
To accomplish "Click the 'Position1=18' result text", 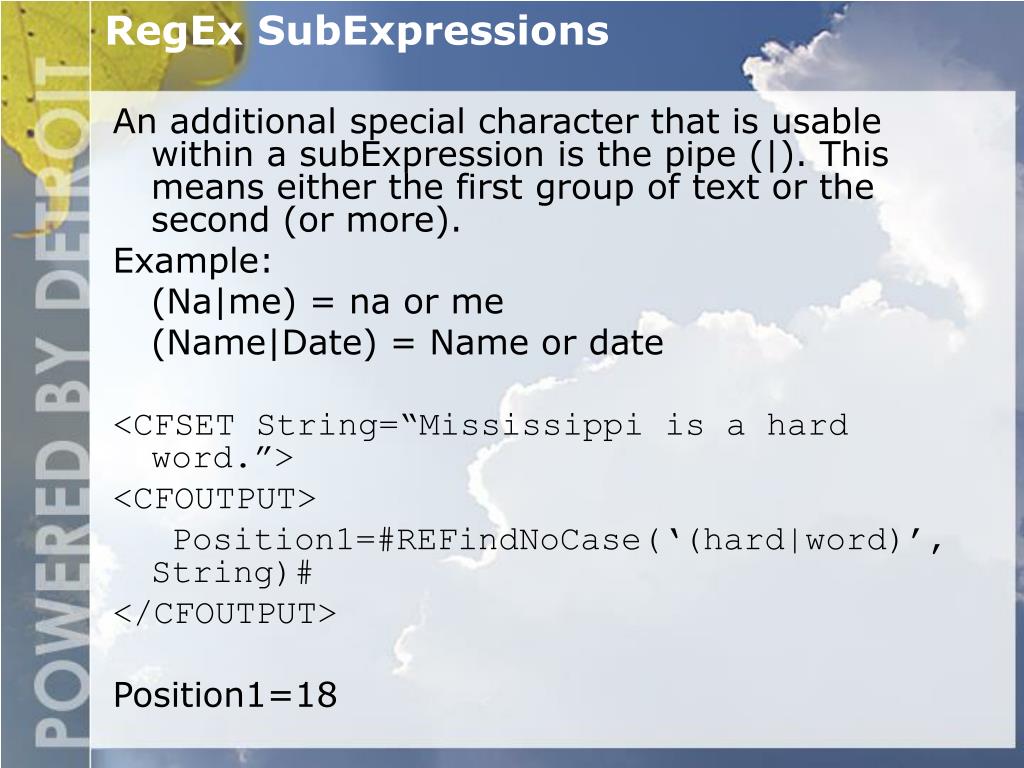I will pyautogui.click(x=225, y=695).
